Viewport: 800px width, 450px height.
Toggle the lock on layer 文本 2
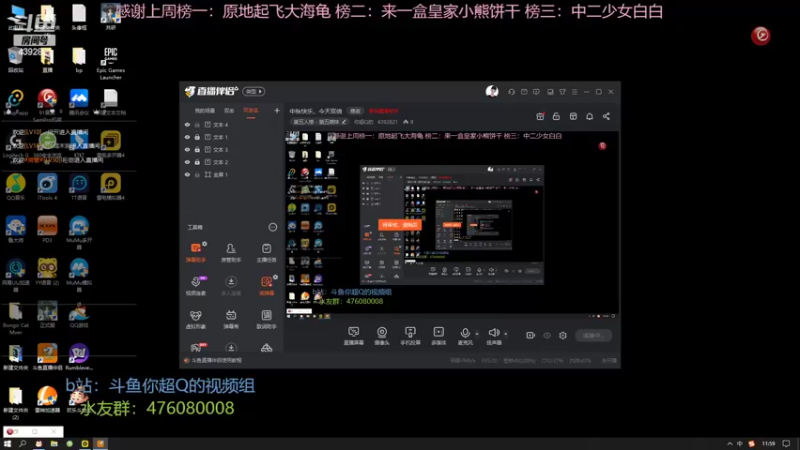[x=197, y=162]
